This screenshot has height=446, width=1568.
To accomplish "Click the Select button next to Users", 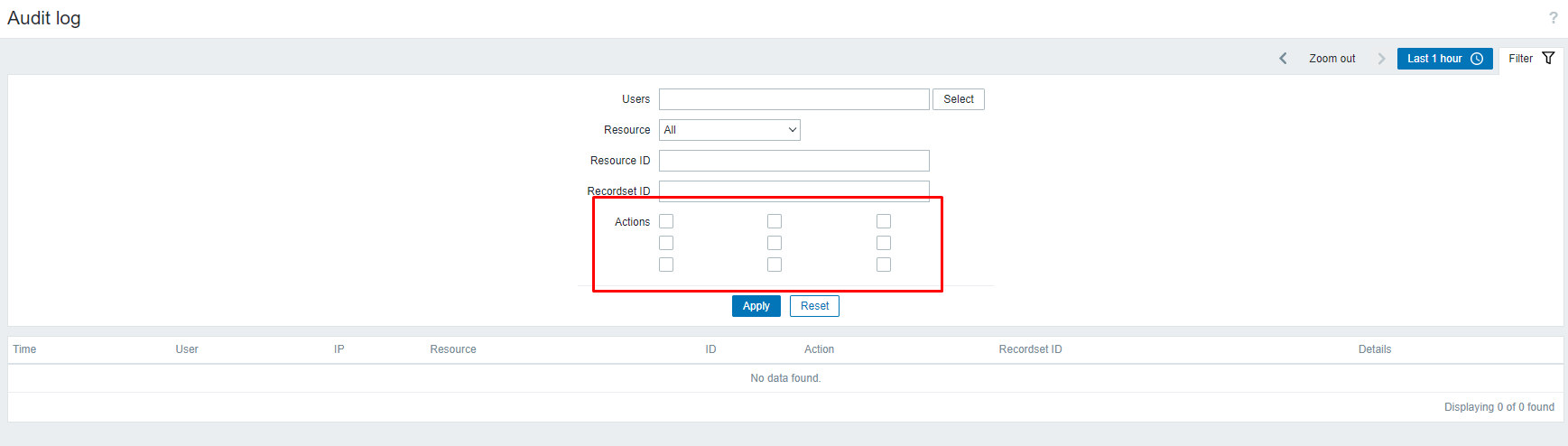I will point(959,99).
